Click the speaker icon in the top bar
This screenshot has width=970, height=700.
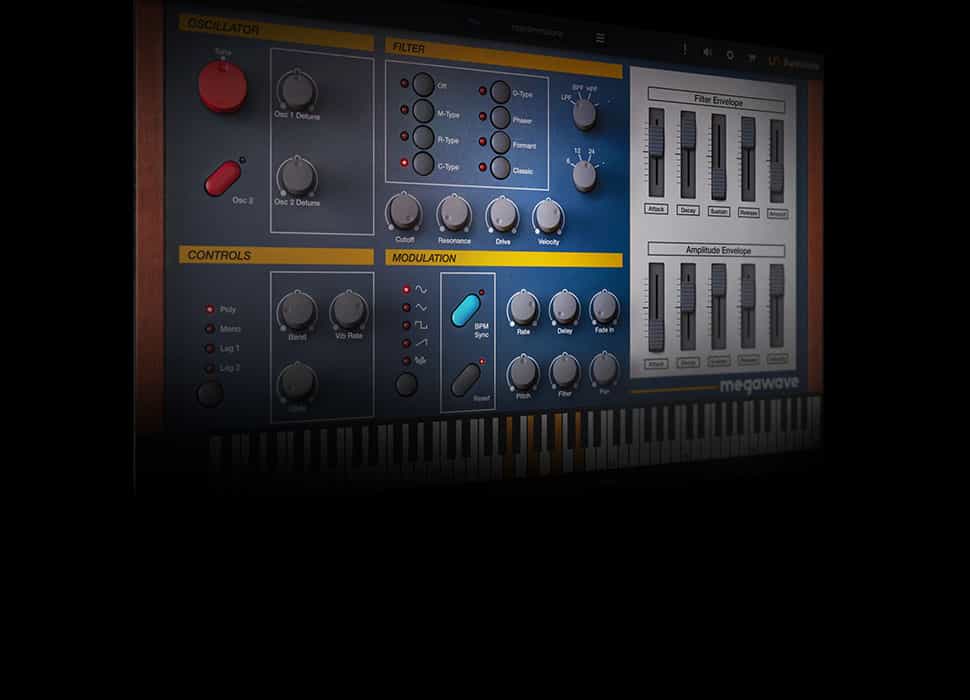tap(707, 53)
